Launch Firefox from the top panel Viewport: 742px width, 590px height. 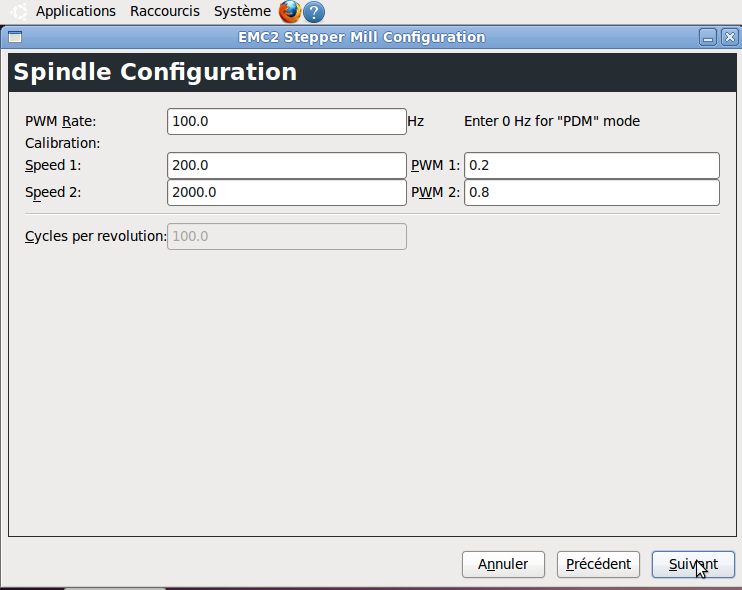click(290, 11)
